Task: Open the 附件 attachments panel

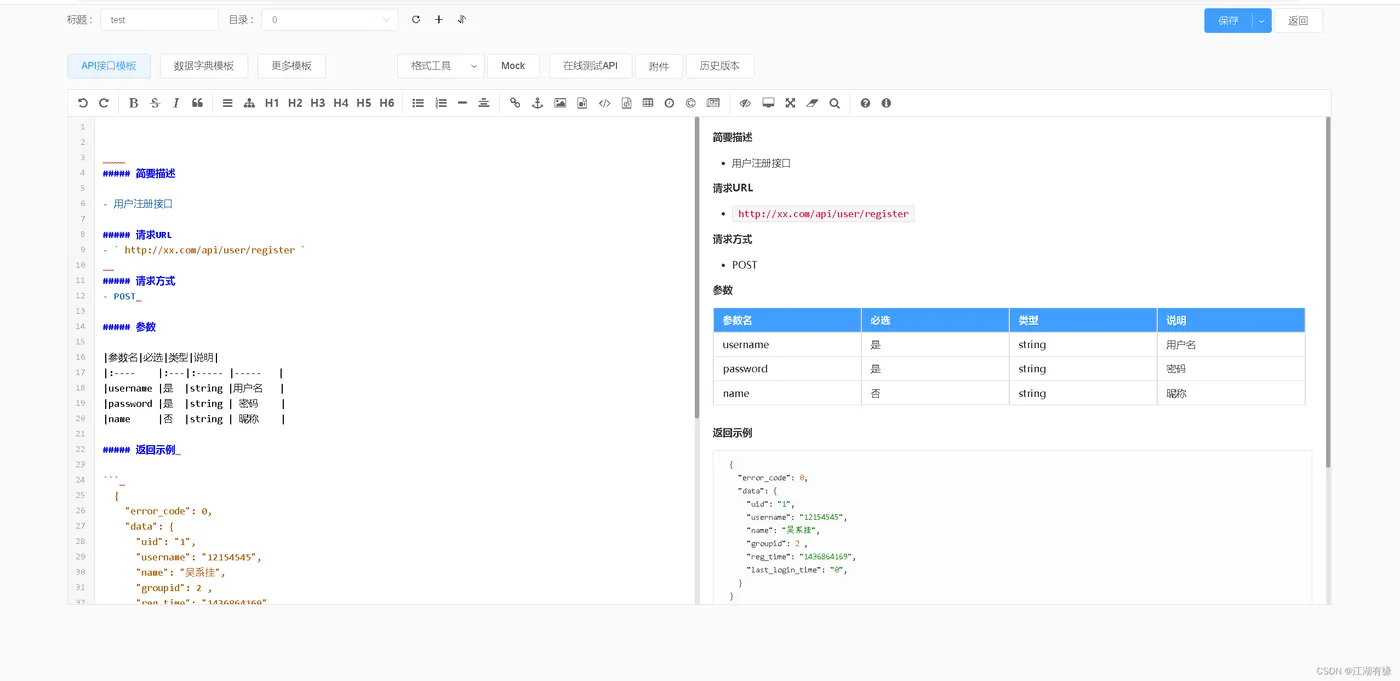Action: coord(659,66)
